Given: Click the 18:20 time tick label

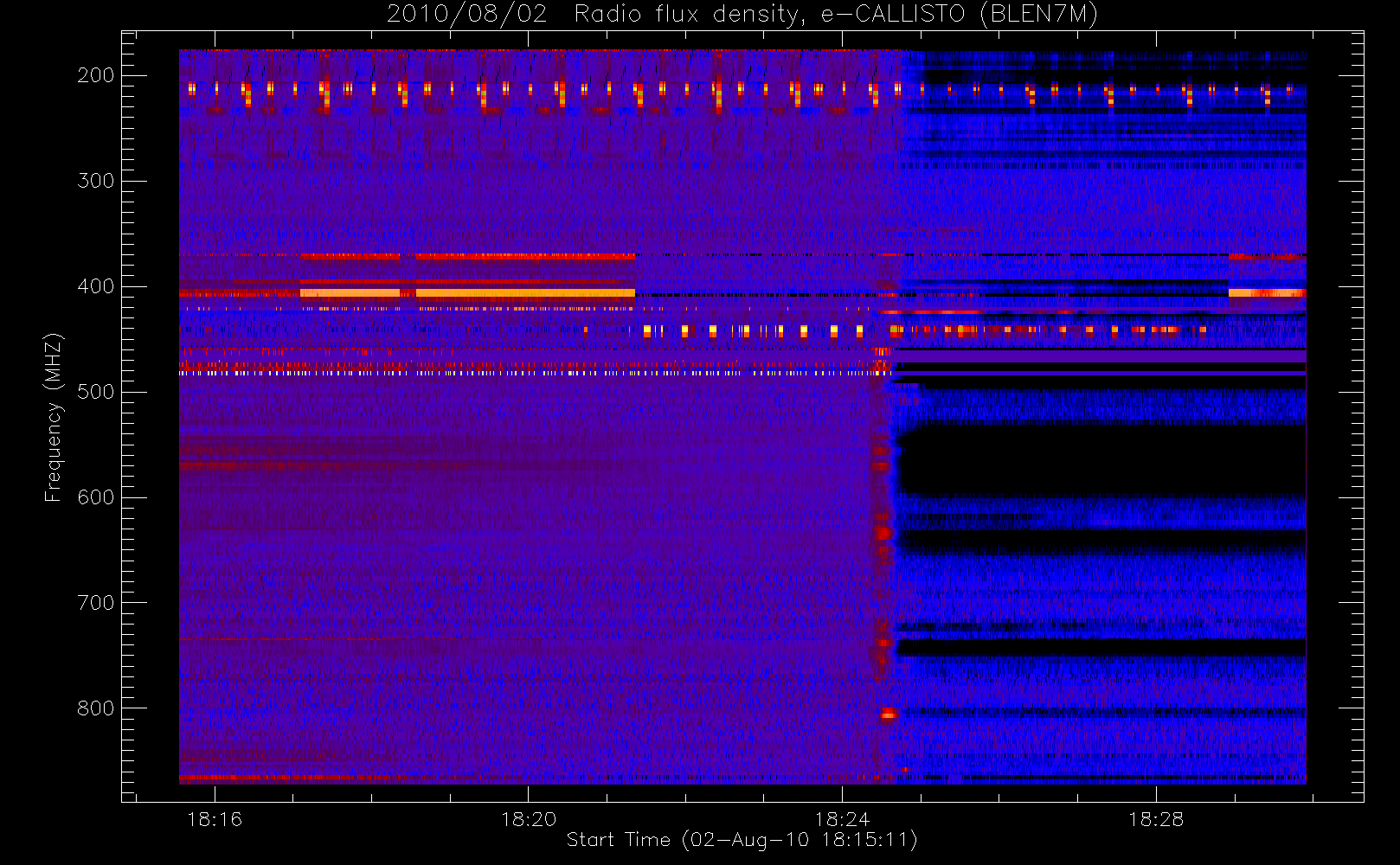Looking at the screenshot, I should (529, 818).
